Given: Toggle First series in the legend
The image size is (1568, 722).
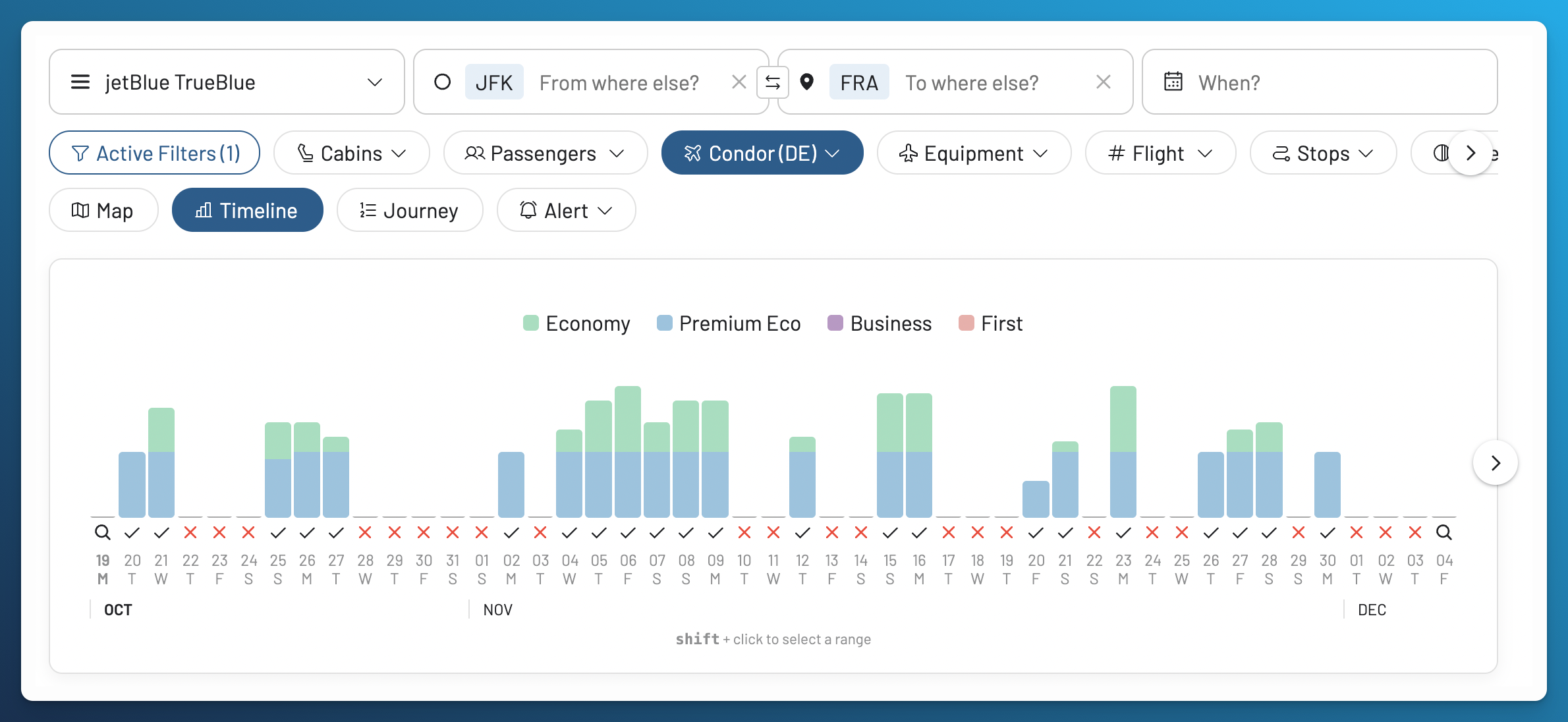Looking at the screenshot, I should click(x=990, y=323).
